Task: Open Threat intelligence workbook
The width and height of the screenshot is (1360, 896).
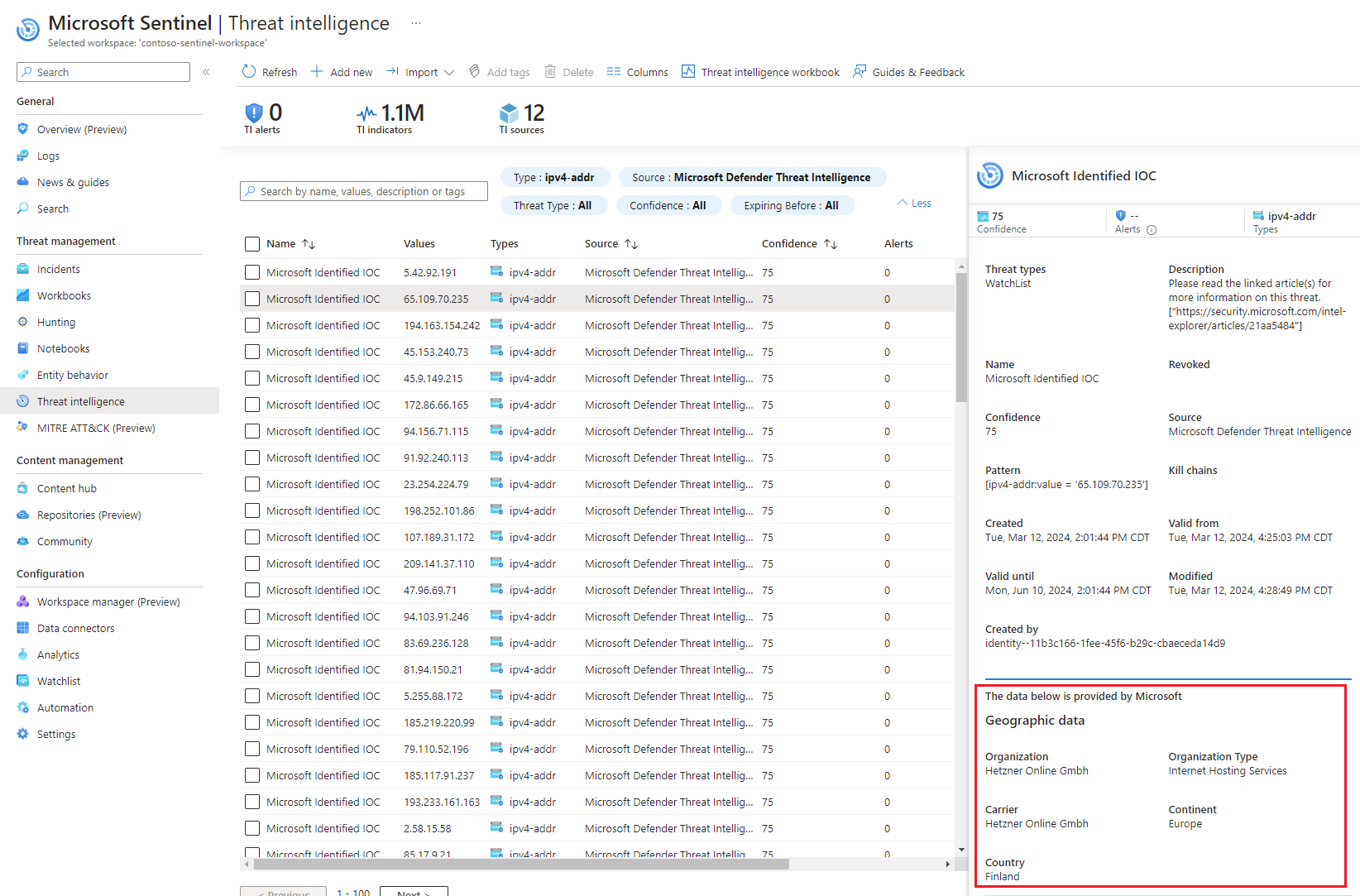Action: 760,72
